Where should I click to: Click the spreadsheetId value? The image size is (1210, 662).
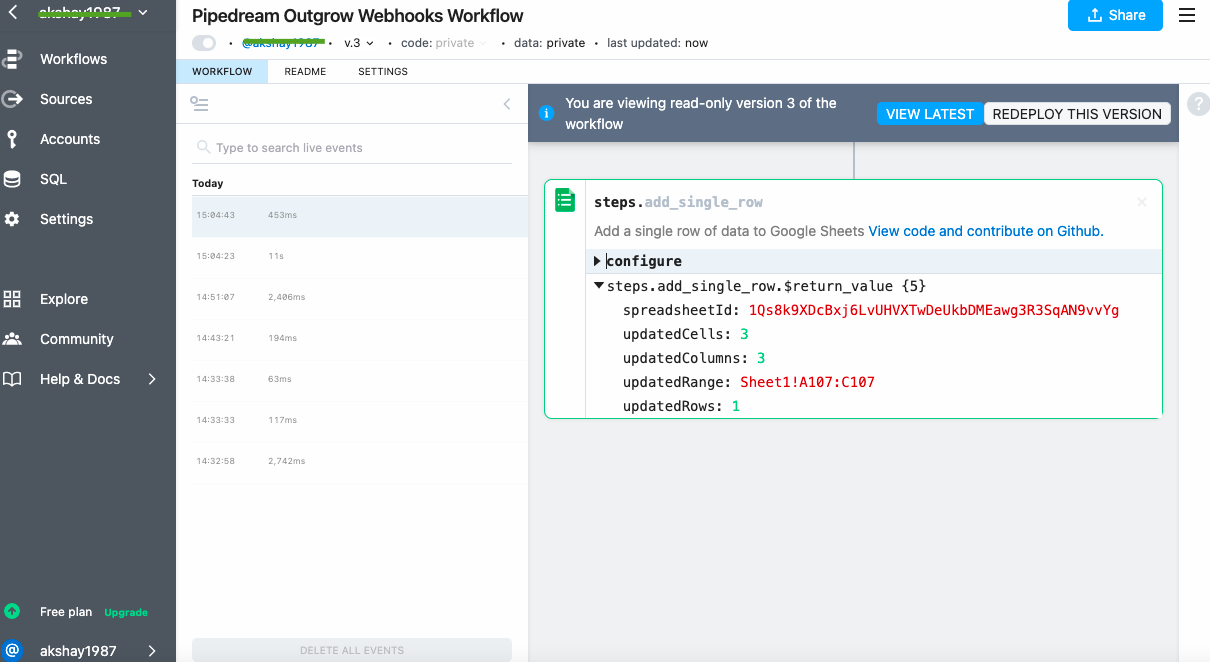click(934, 310)
